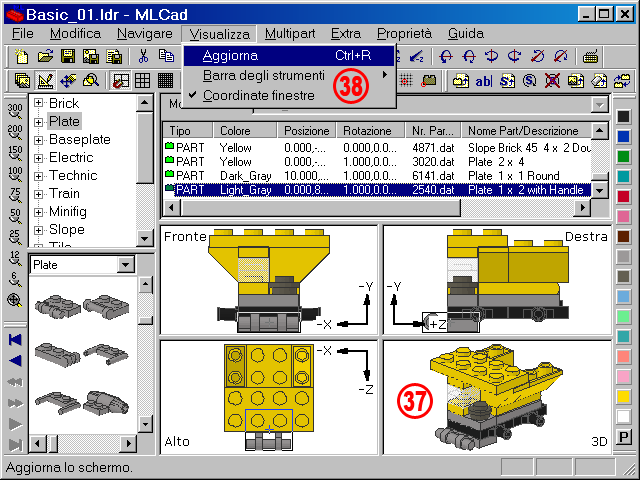Open the Multipart menu

tap(290, 33)
